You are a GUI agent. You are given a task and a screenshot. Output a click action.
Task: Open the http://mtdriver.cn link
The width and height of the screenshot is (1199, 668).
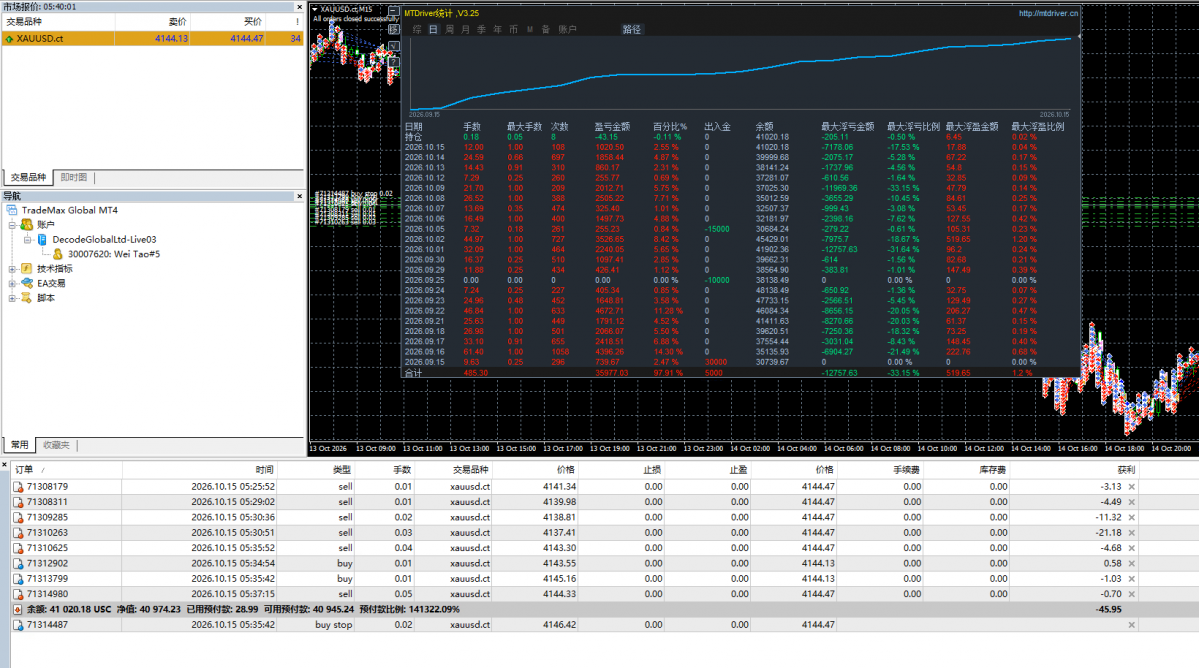(1048, 14)
